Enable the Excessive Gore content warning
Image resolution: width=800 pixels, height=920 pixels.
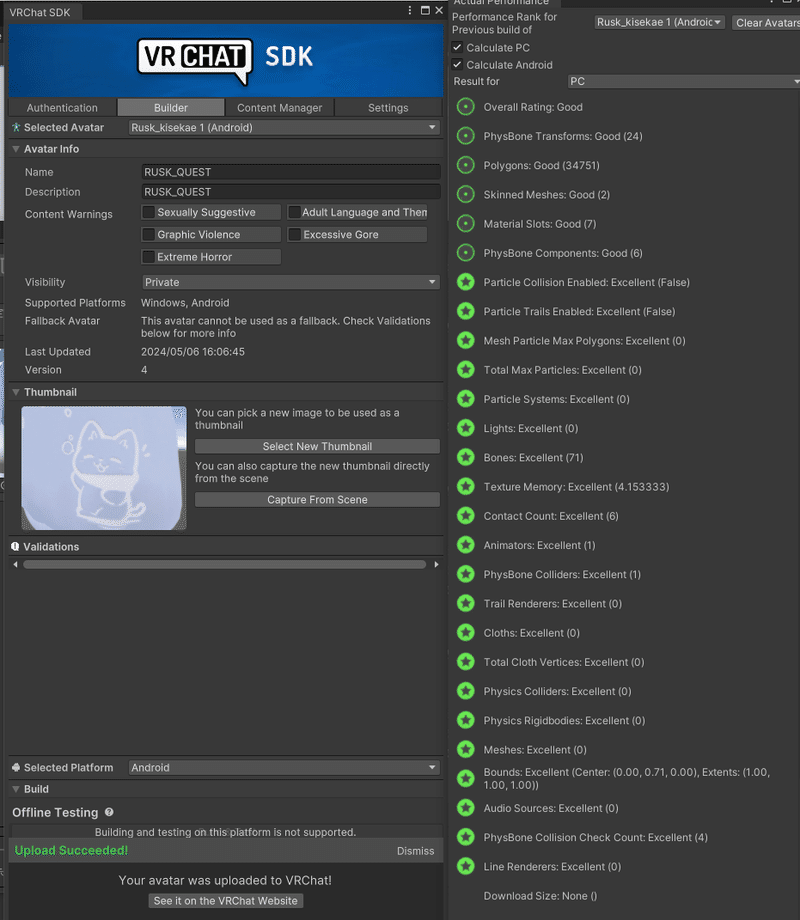point(295,234)
